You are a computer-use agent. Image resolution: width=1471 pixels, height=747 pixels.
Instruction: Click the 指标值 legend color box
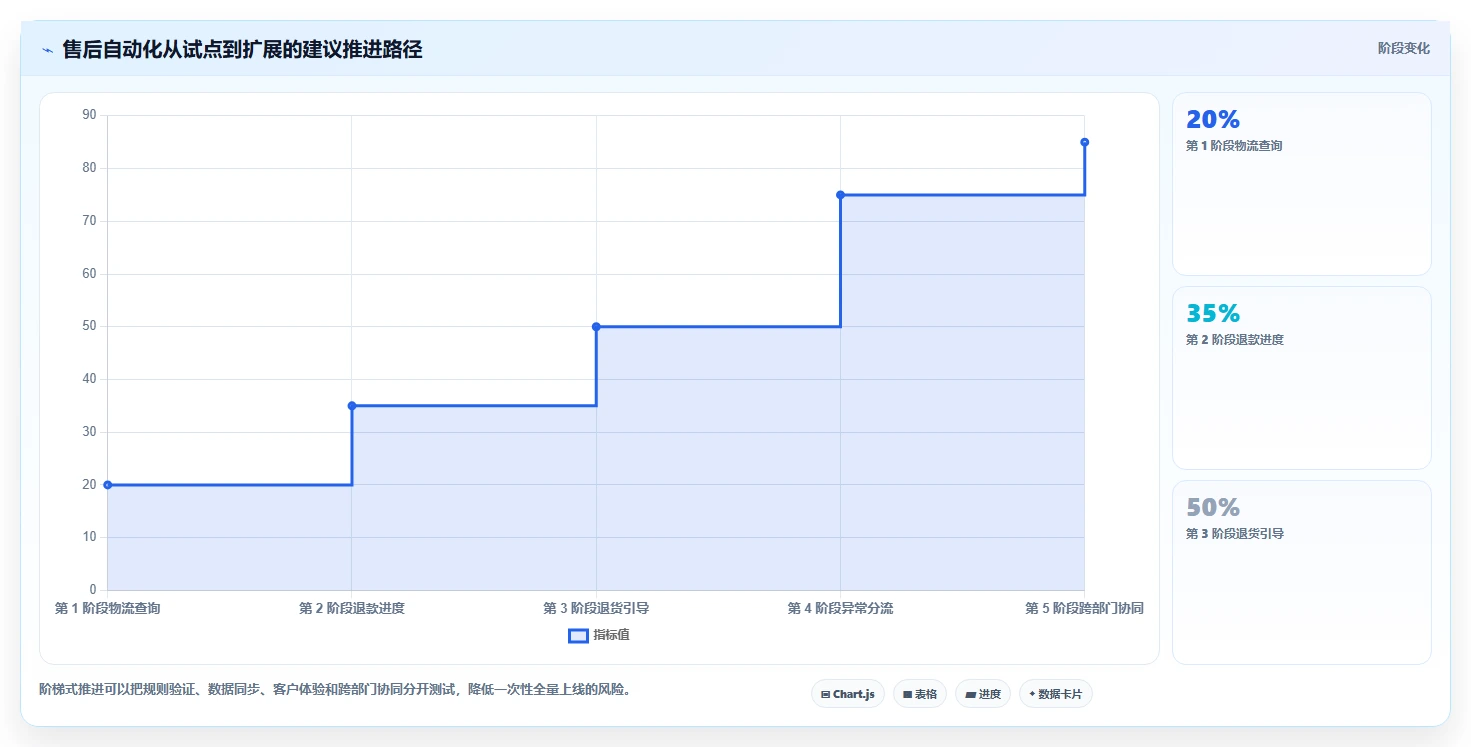(578, 635)
